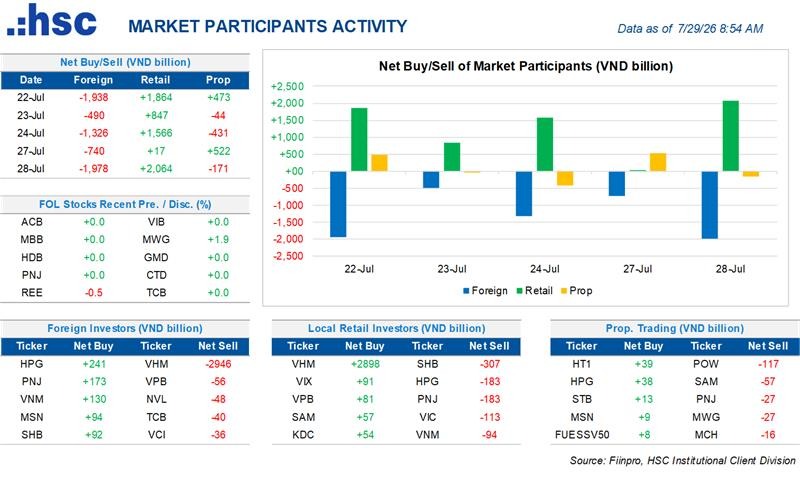Select the green Retail legend swatch
The image size is (800, 479).
(x=519, y=291)
